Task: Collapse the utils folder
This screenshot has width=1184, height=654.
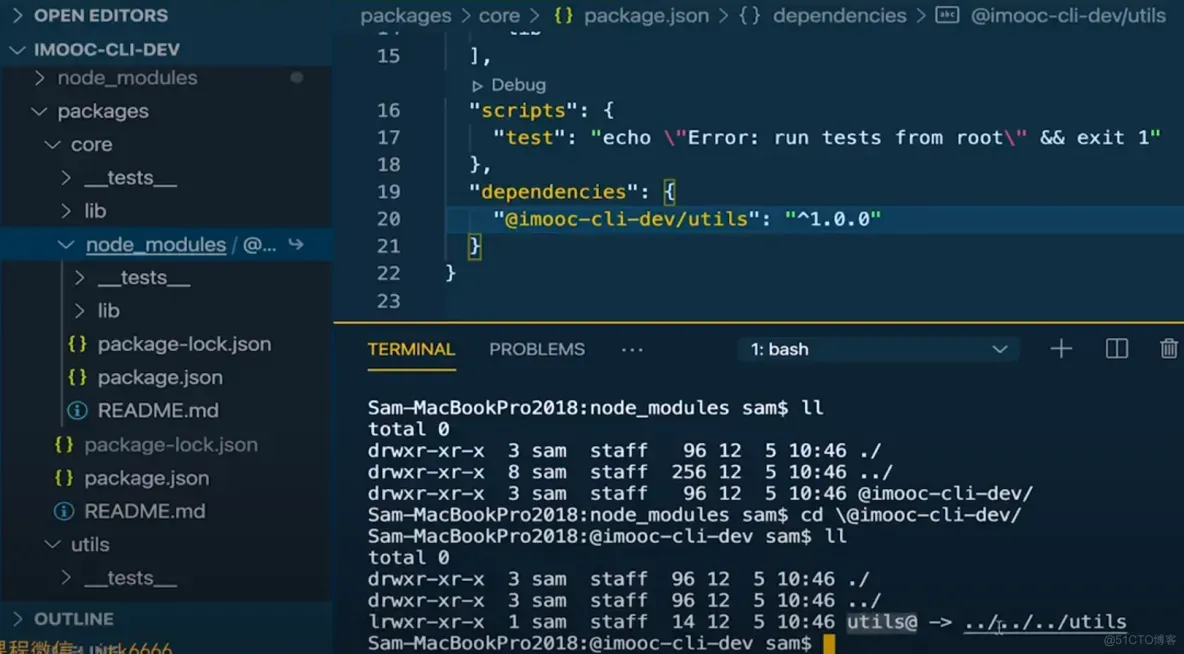Action: tap(90, 544)
